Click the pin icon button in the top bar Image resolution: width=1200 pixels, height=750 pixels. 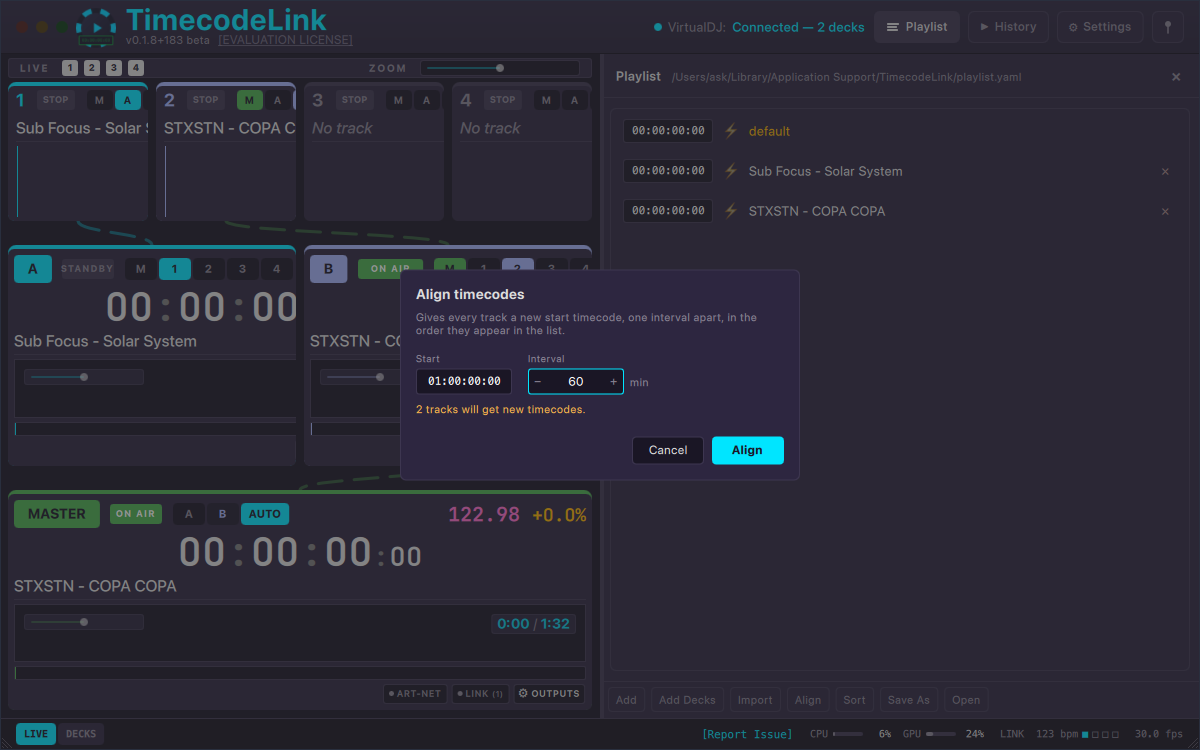[1168, 27]
